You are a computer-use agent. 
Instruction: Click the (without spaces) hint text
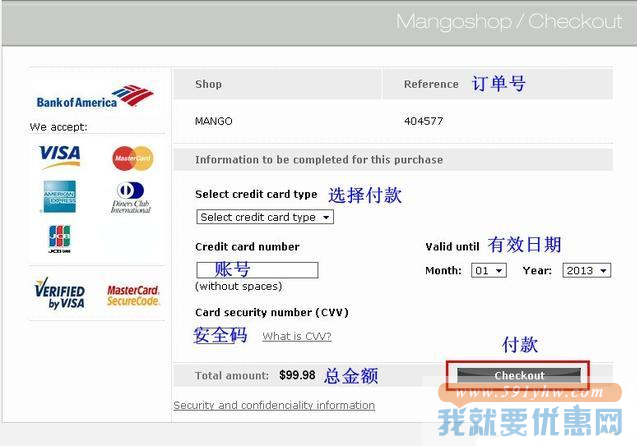(x=238, y=286)
